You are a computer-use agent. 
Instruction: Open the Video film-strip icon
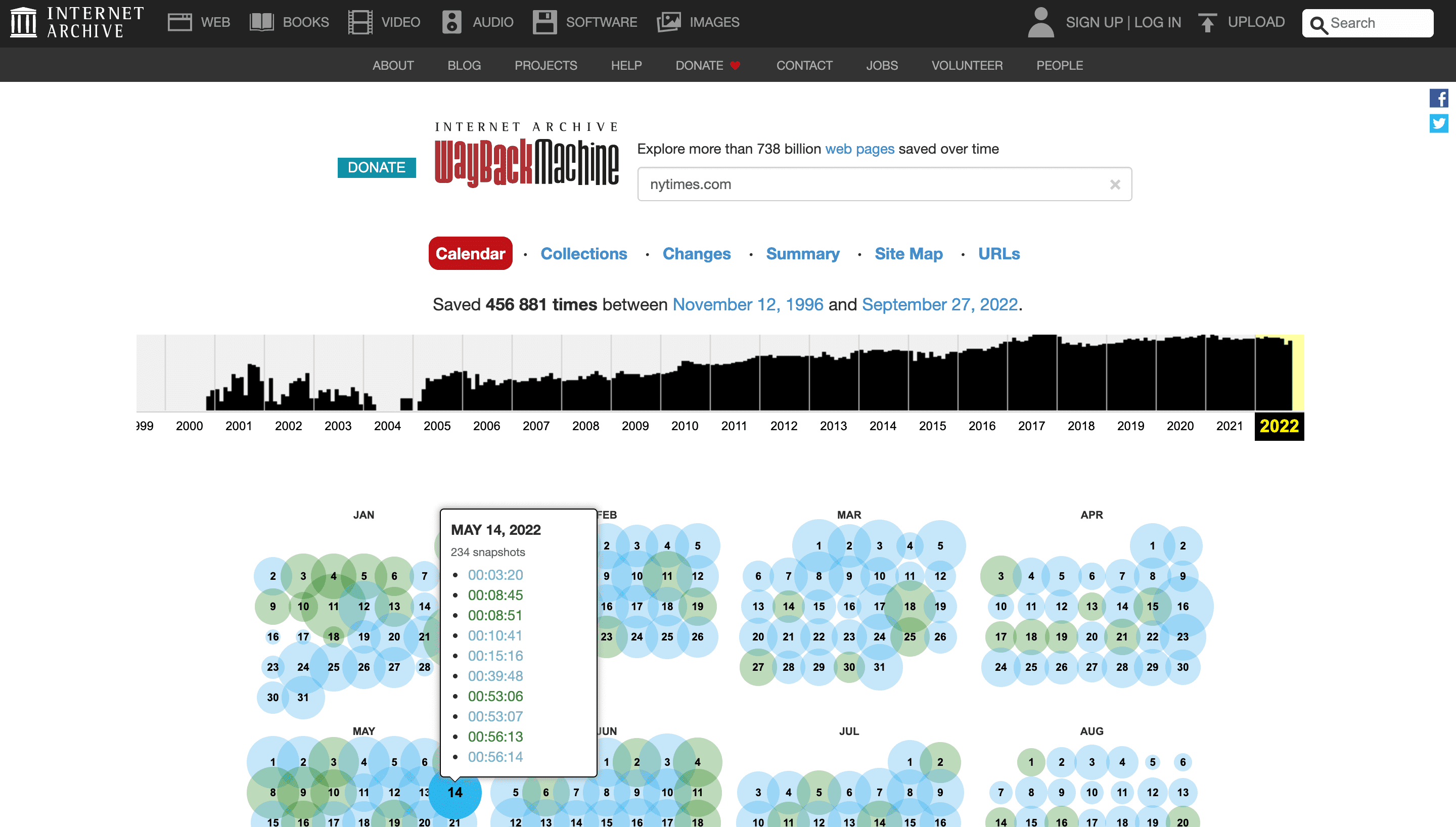pos(359,22)
